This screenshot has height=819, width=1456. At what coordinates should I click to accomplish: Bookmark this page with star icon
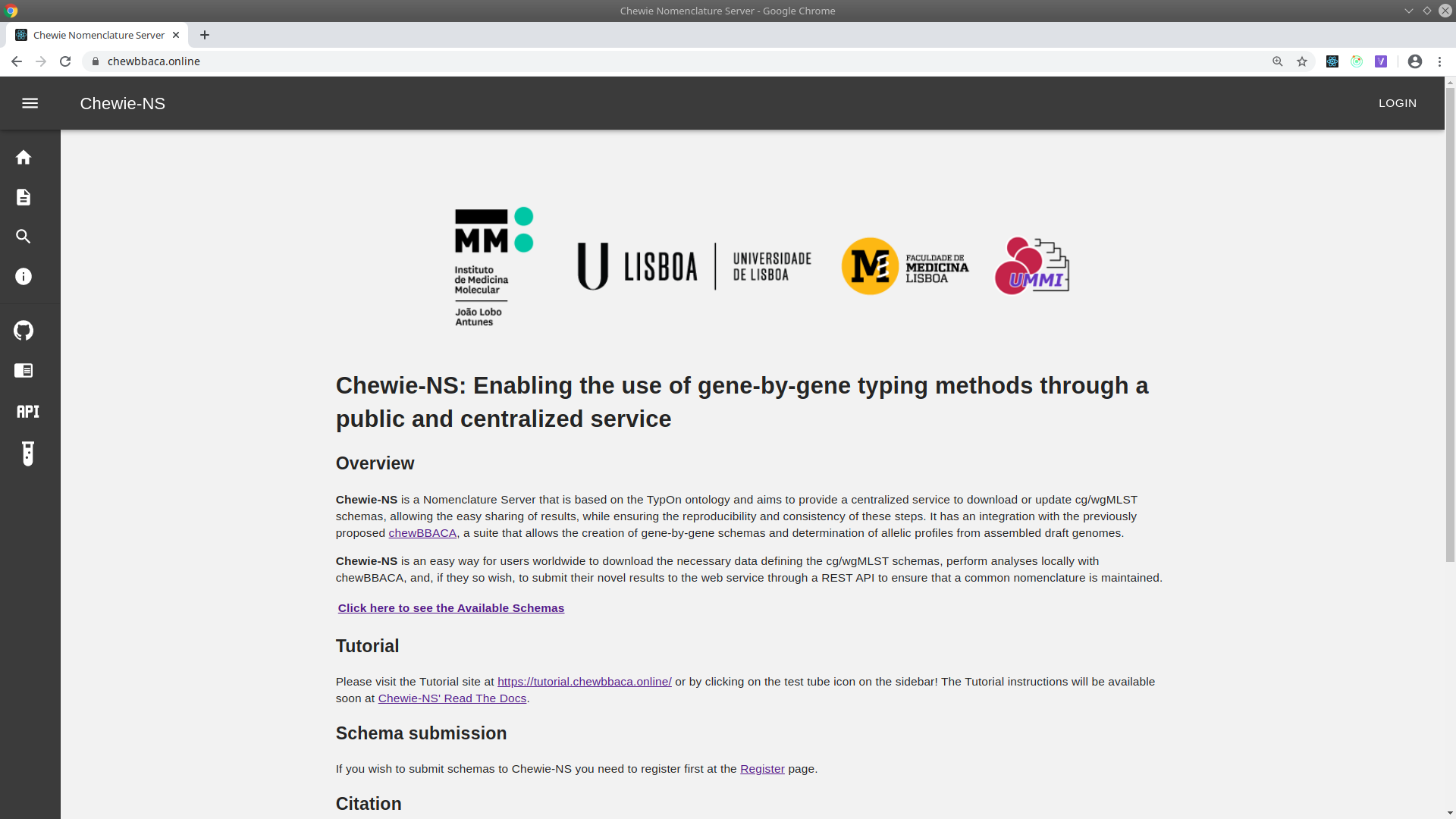click(x=1302, y=61)
